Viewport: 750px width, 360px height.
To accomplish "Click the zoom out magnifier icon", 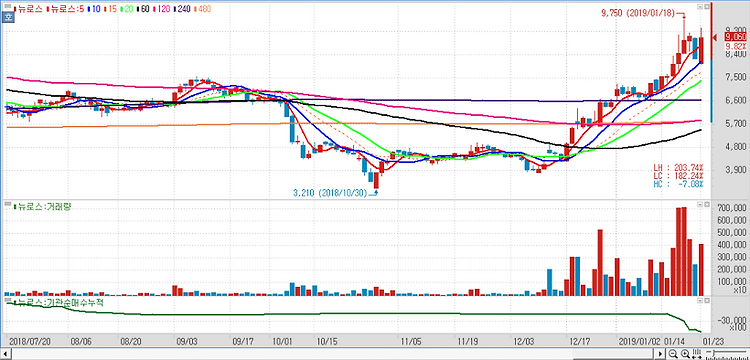I will click(x=673, y=353).
